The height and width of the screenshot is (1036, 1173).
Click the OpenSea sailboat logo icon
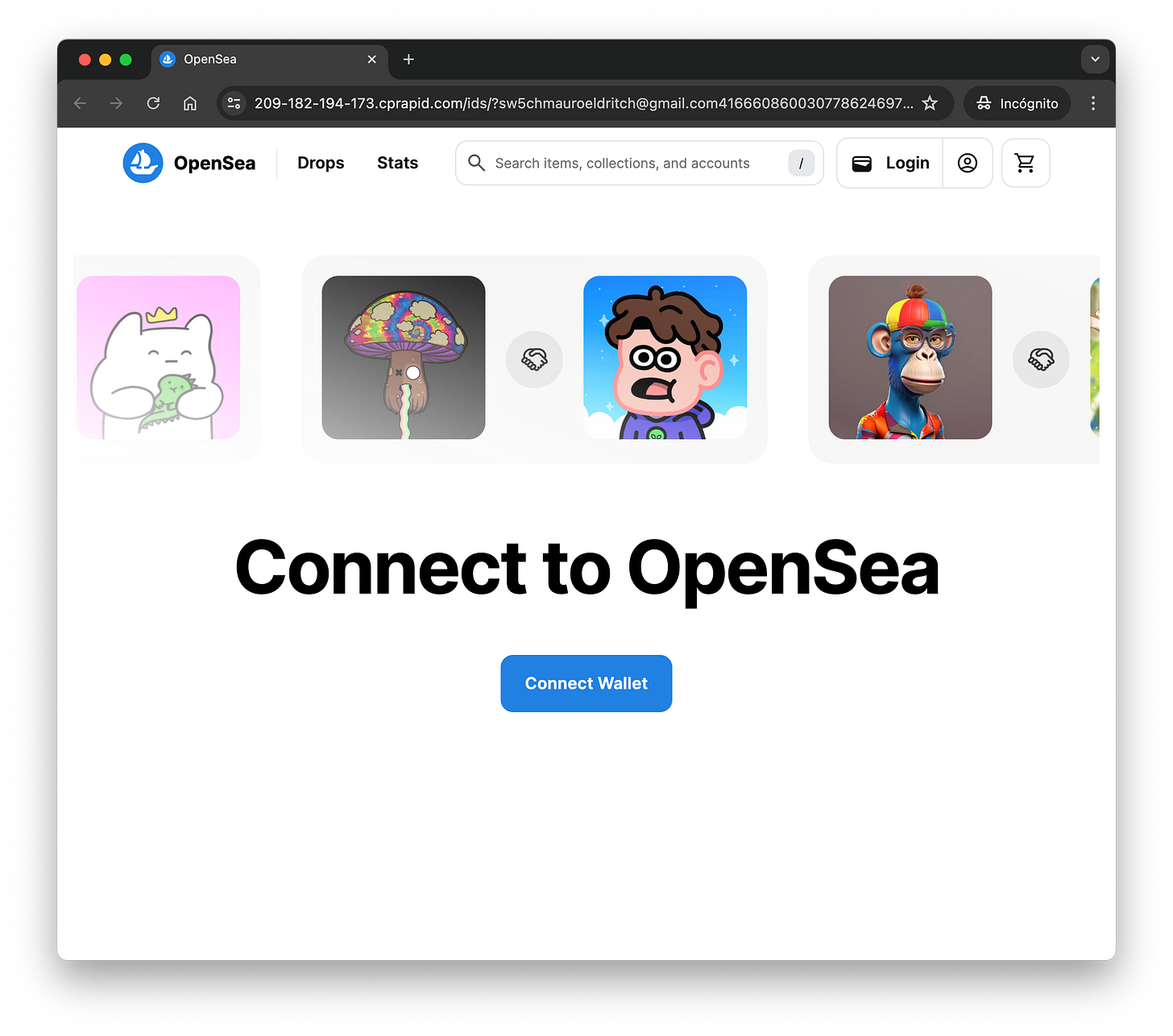pyautogui.click(x=143, y=163)
